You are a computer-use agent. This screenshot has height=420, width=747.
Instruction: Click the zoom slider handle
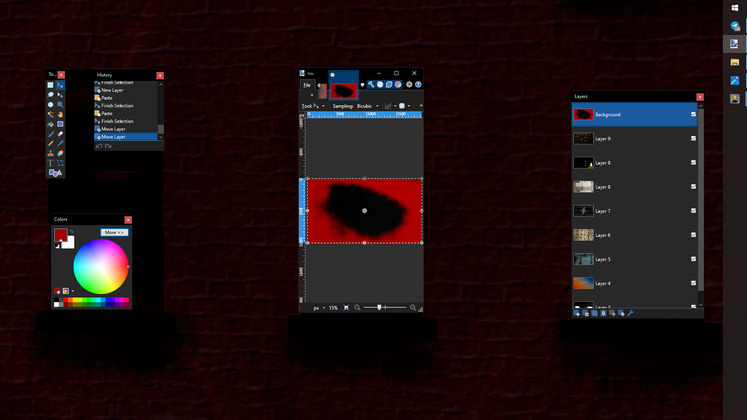[x=379, y=308]
